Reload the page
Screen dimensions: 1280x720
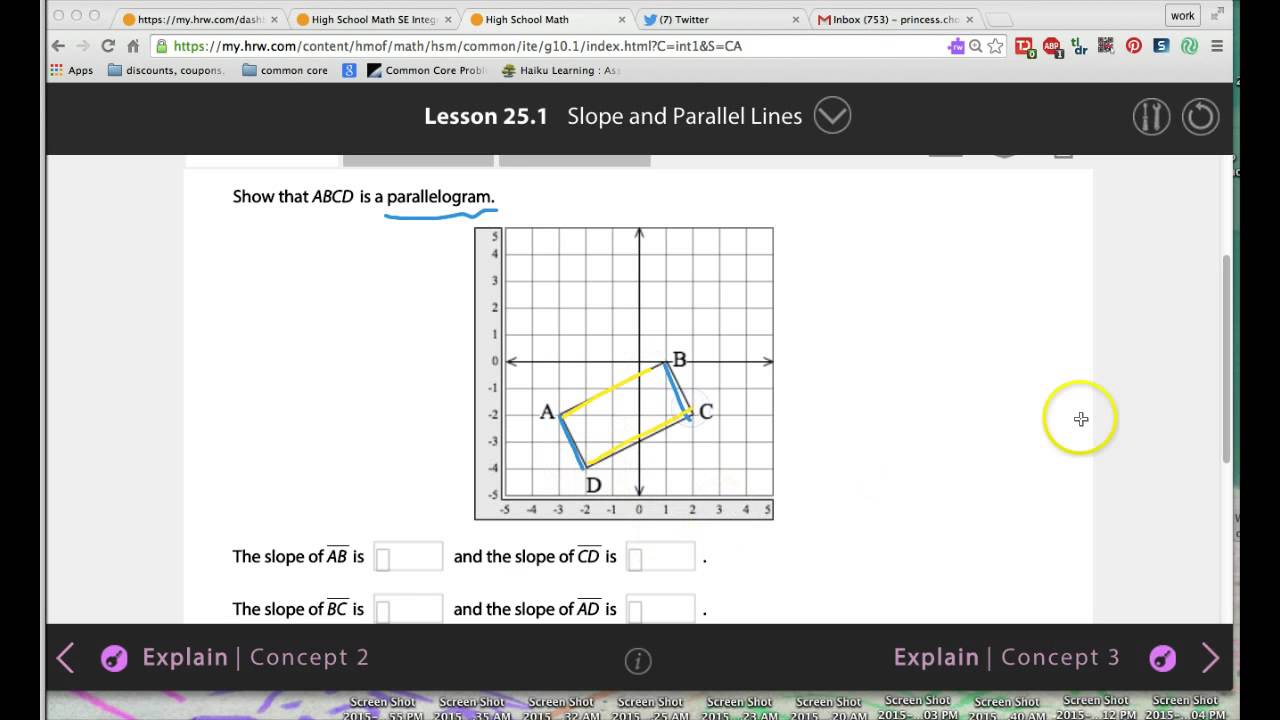(x=108, y=46)
